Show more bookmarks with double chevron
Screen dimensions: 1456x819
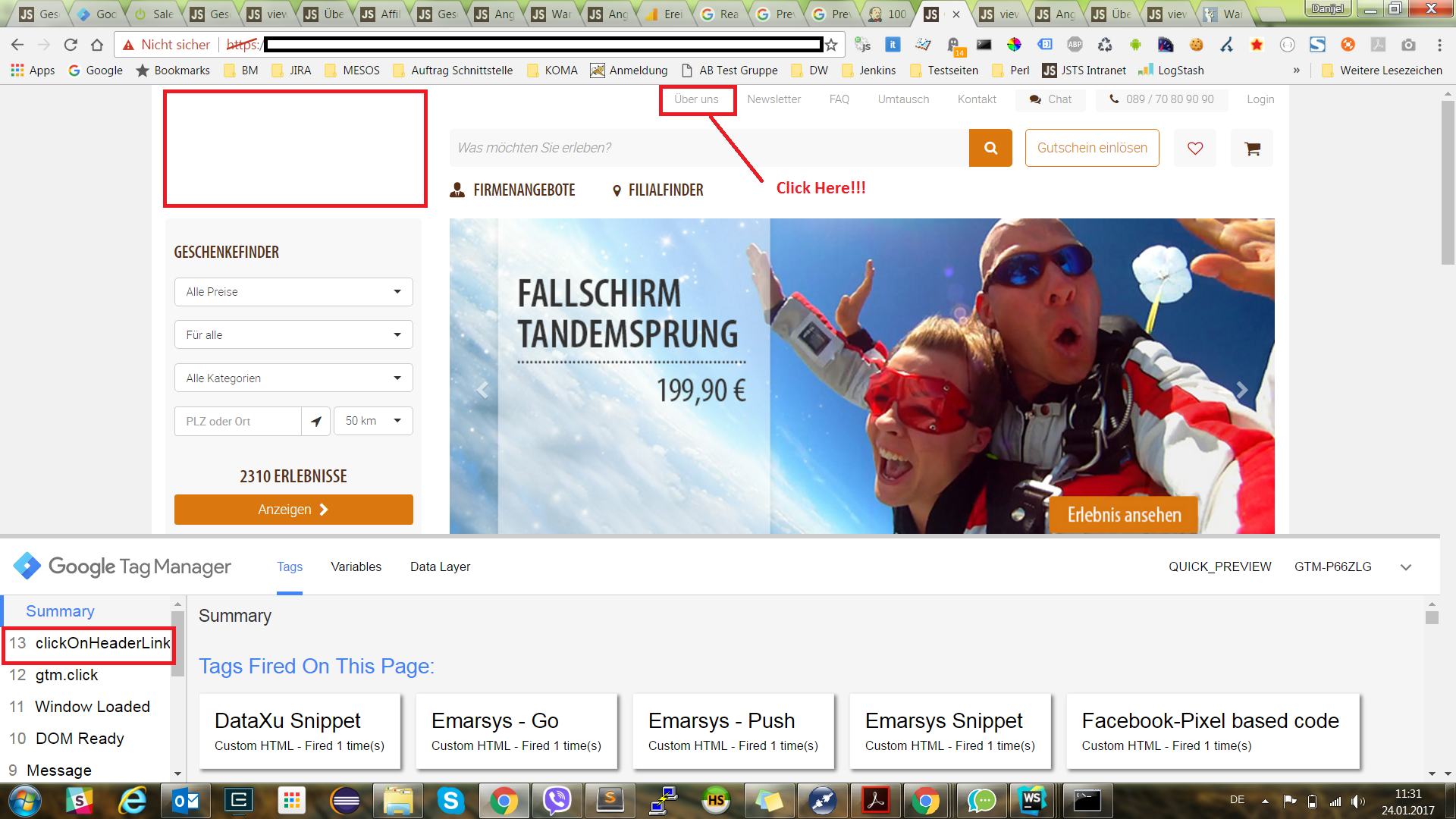point(1296,71)
